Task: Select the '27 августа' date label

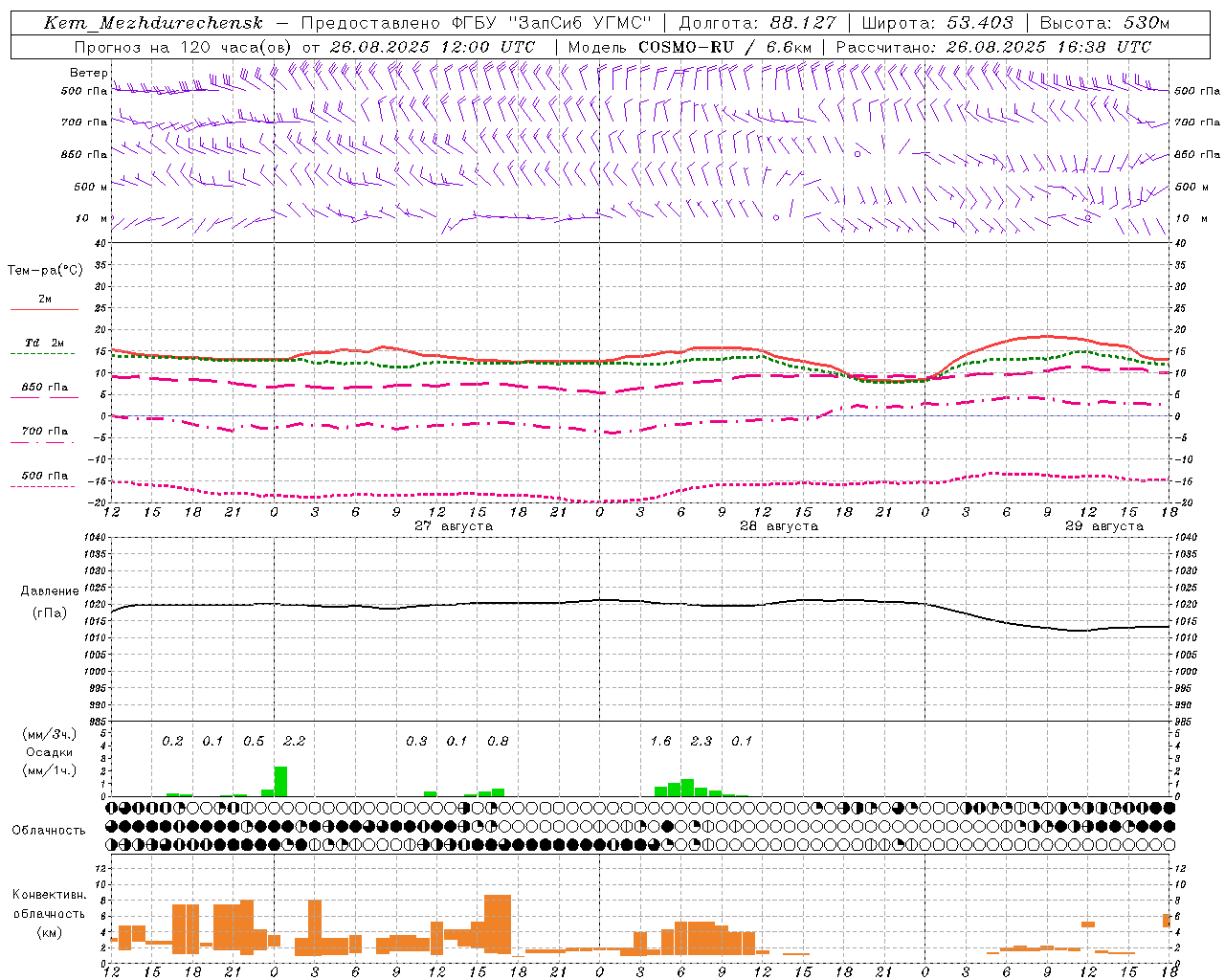Action: click(x=454, y=526)
